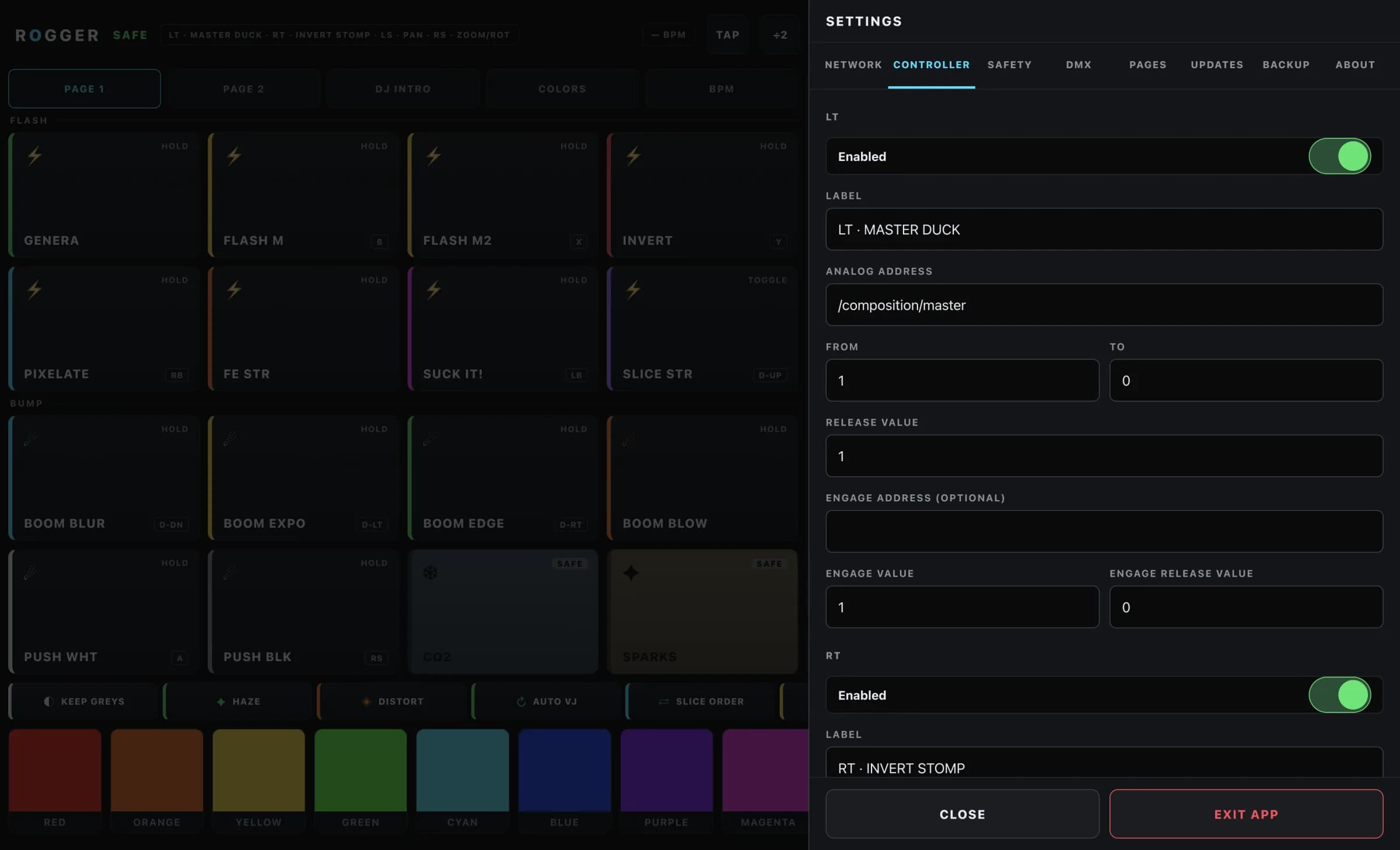Viewport: 1400px width, 850px height.
Task: Focus the From value field
Action: tap(963, 380)
